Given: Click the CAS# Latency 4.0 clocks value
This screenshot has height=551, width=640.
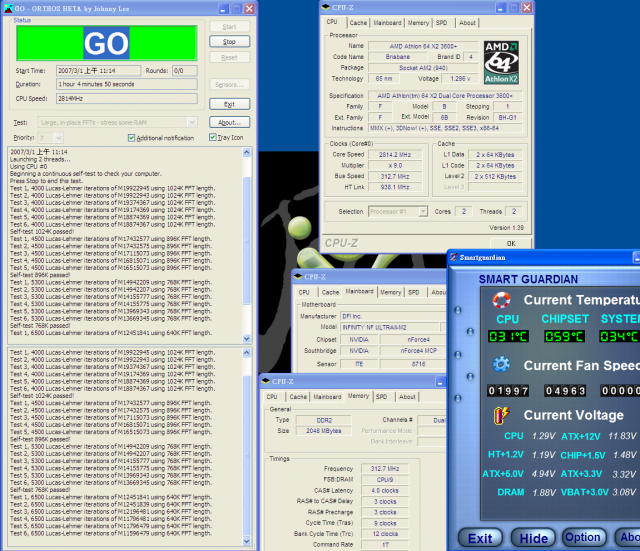Looking at the screenshot, I should pos(384,491).
